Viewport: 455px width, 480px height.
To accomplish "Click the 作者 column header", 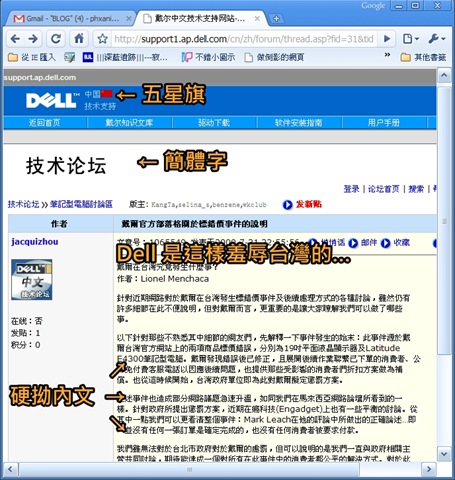I will [x=59, y=224].
